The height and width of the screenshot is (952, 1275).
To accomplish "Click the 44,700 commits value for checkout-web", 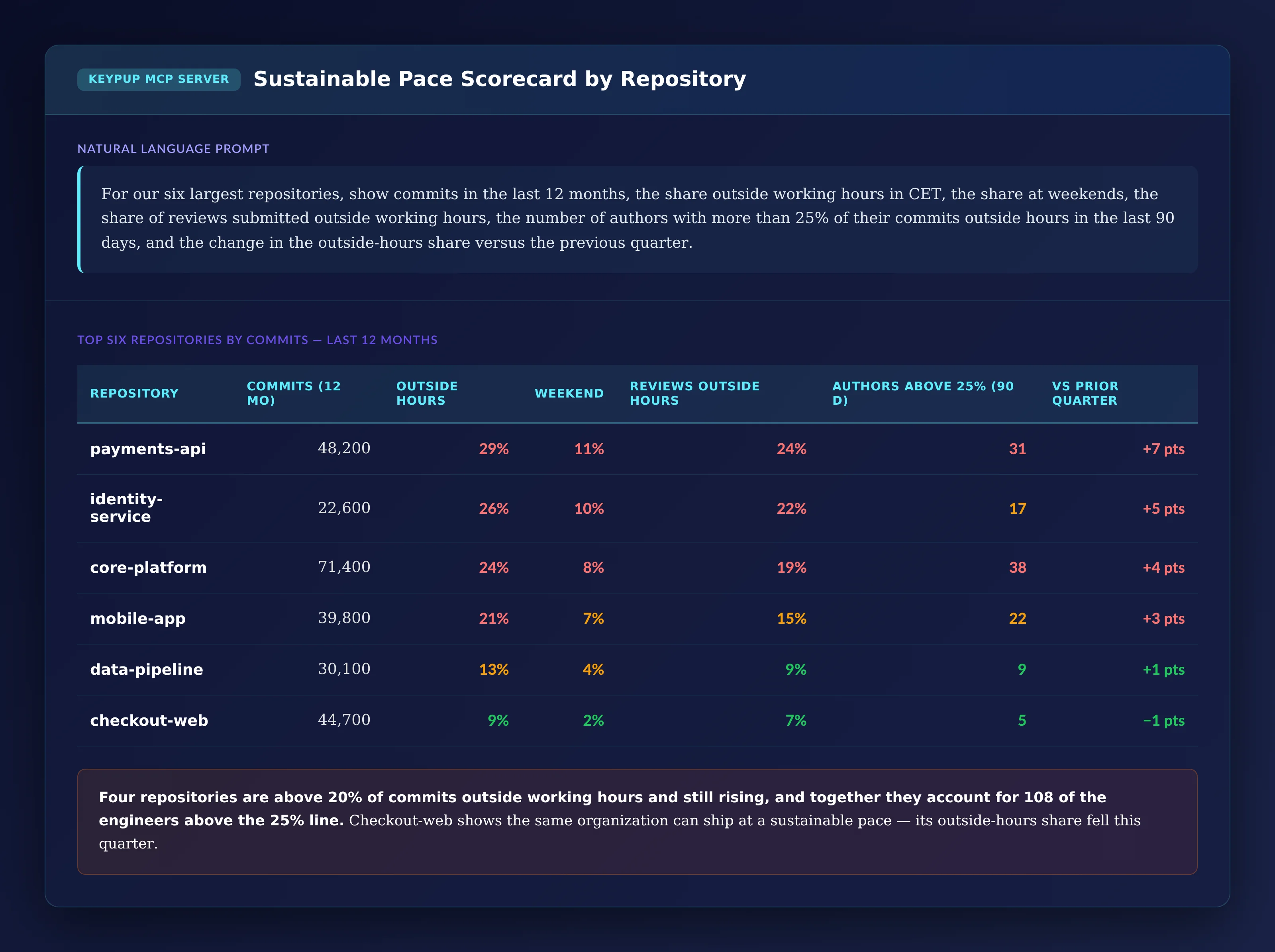I will [344, 720].
